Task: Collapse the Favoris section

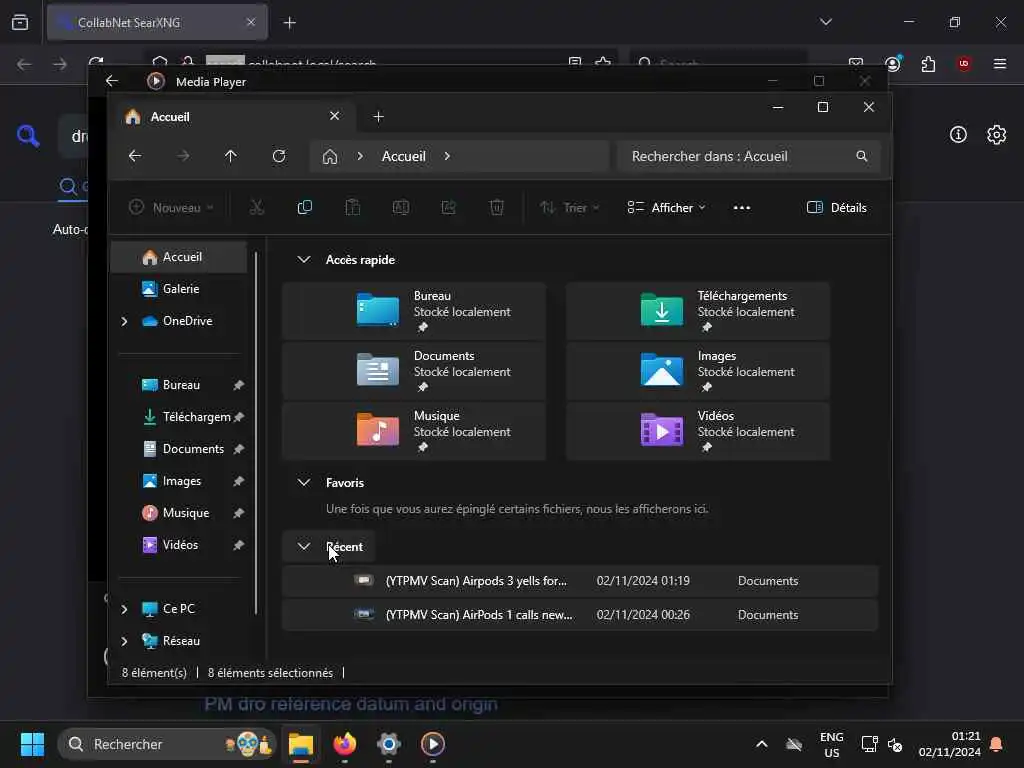Action: pyautogui.click(x=304, y=483)
